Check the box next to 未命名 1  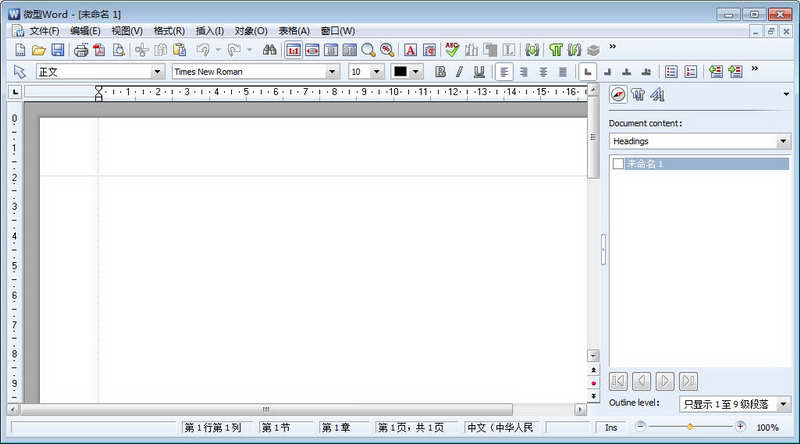click(x=618, y=164)
